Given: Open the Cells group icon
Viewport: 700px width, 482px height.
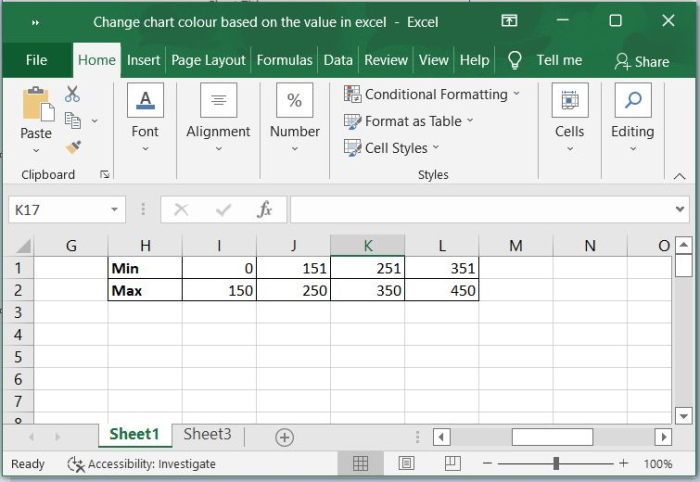Looking at the screenshot, I should [x=570, y=100].
